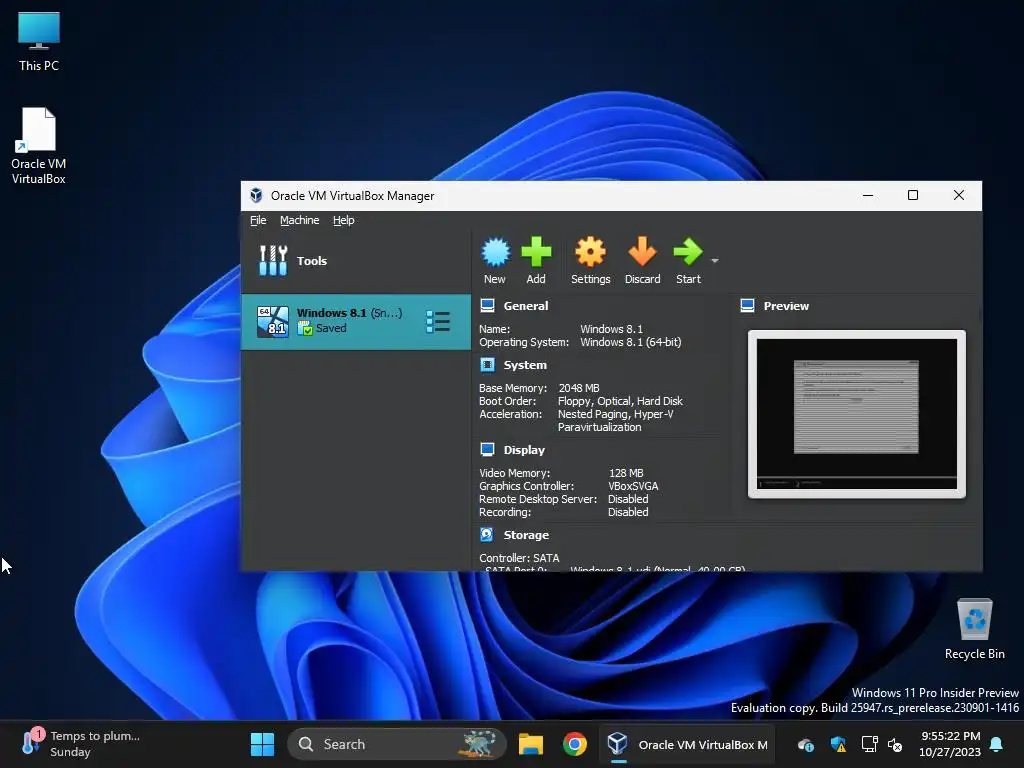Viewport: 1024px width, 768px height.
Task: Select the Tools item in sidebar
Action: pos(356,261)
